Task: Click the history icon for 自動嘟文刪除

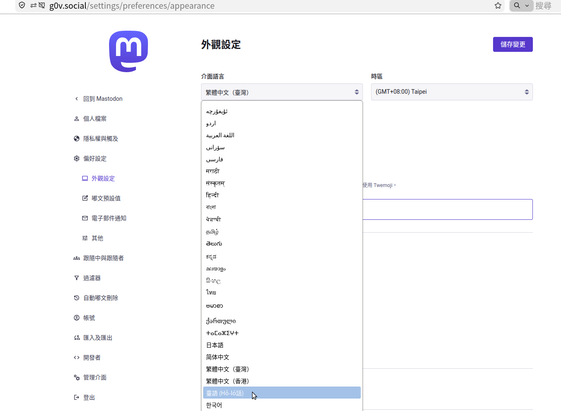Action: (x=76, y=298)
